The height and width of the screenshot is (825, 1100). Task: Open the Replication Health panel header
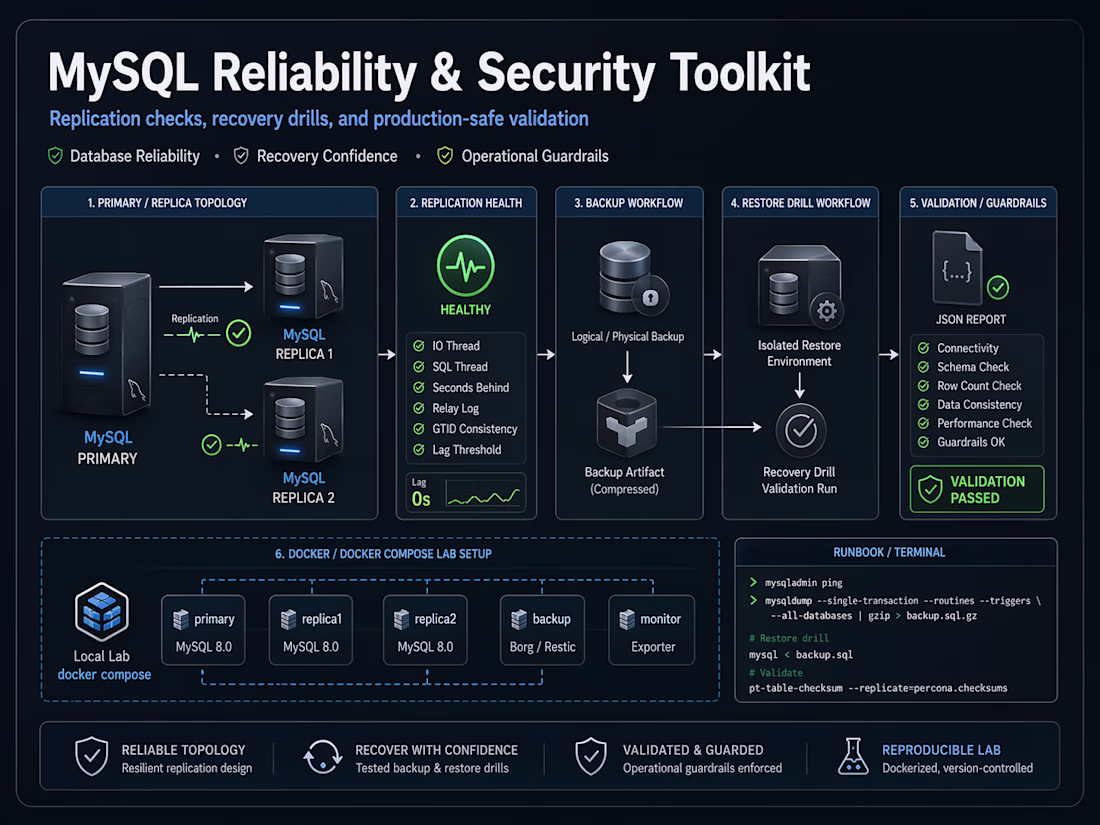(x=467, y=203)
